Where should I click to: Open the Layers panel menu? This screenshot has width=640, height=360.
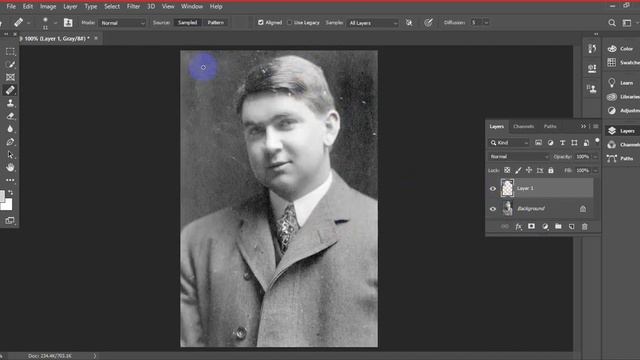pyautogui.click(x=596, y=127)
